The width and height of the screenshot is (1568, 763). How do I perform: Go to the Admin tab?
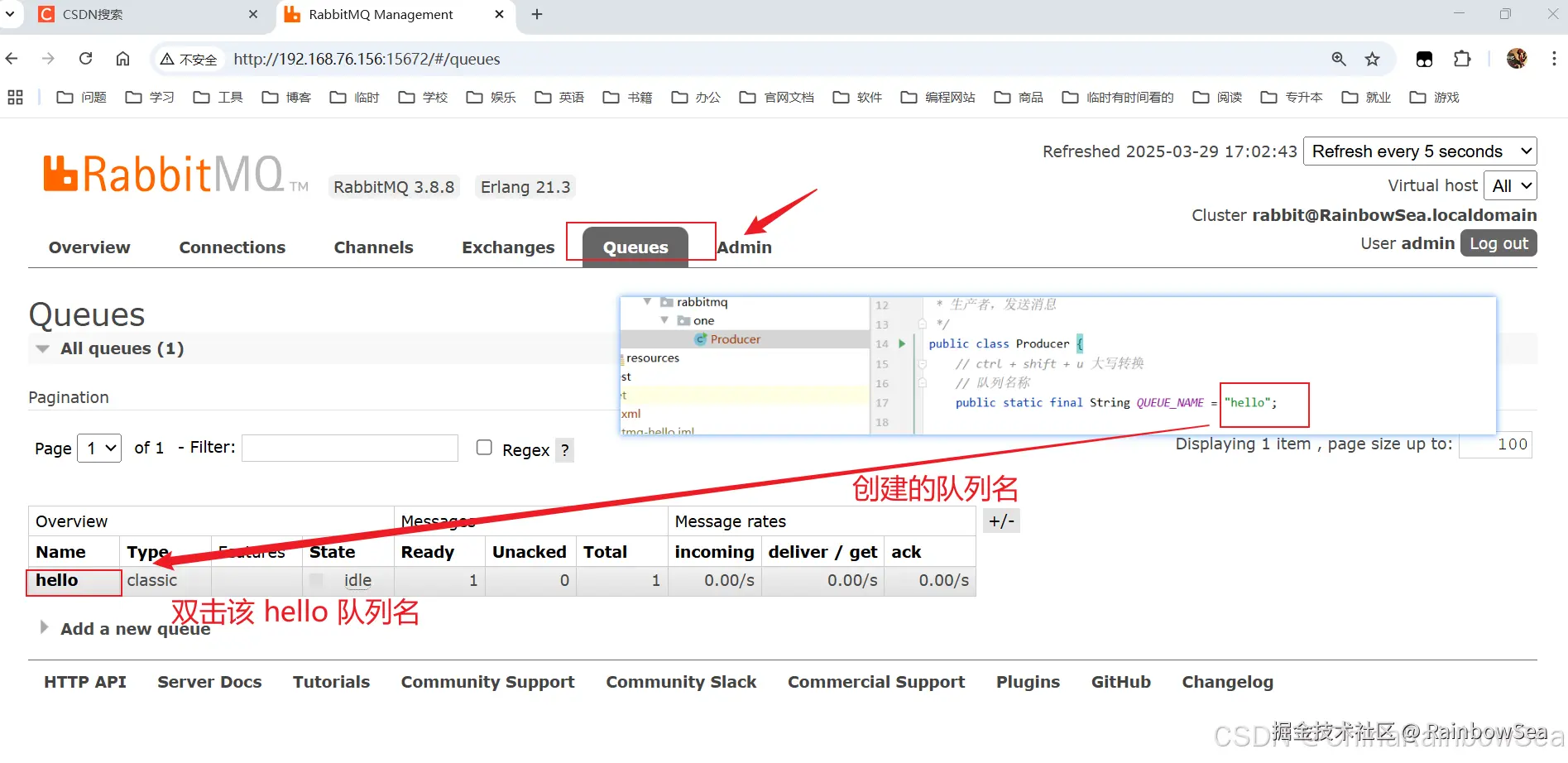click(744, 247)
